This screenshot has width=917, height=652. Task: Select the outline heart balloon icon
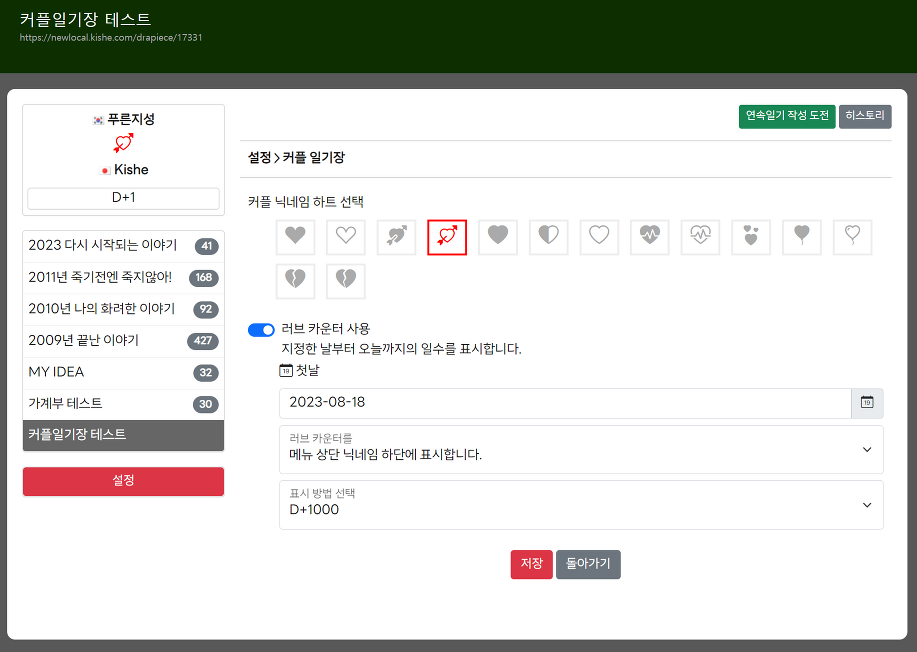pyautogui.click(x=852, y=237)
